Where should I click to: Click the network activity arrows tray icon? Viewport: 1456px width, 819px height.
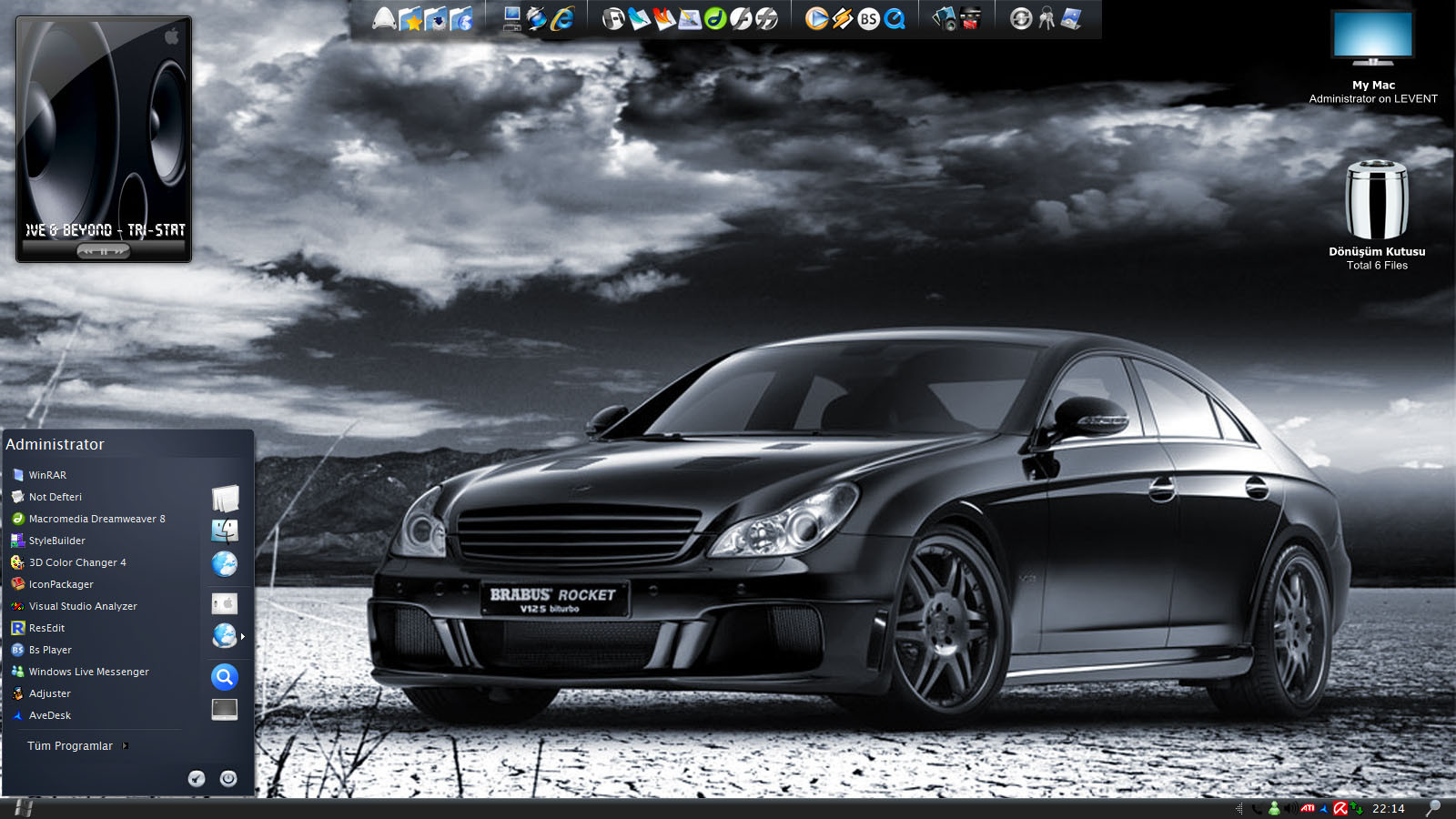click(1356, 808)
